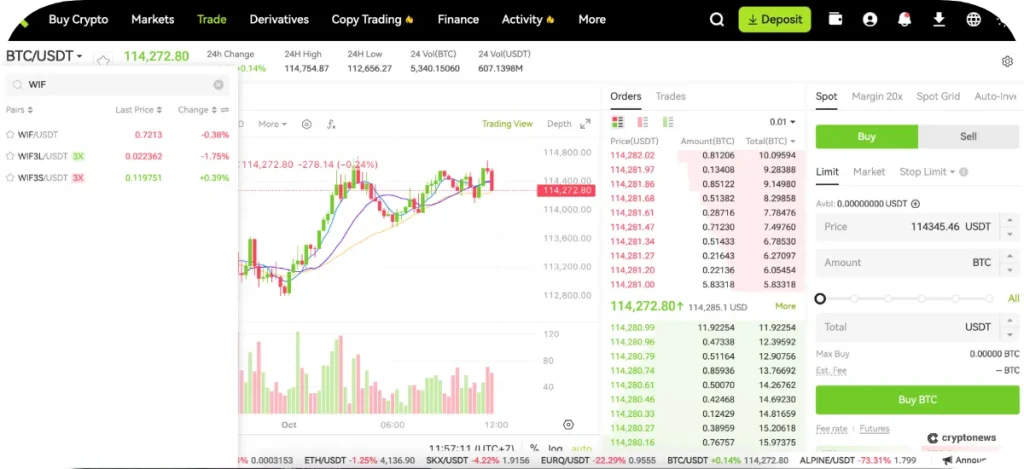Expand the Stop Limit order type dropdown
The image size is (1024, 469).
click(927, 172)
